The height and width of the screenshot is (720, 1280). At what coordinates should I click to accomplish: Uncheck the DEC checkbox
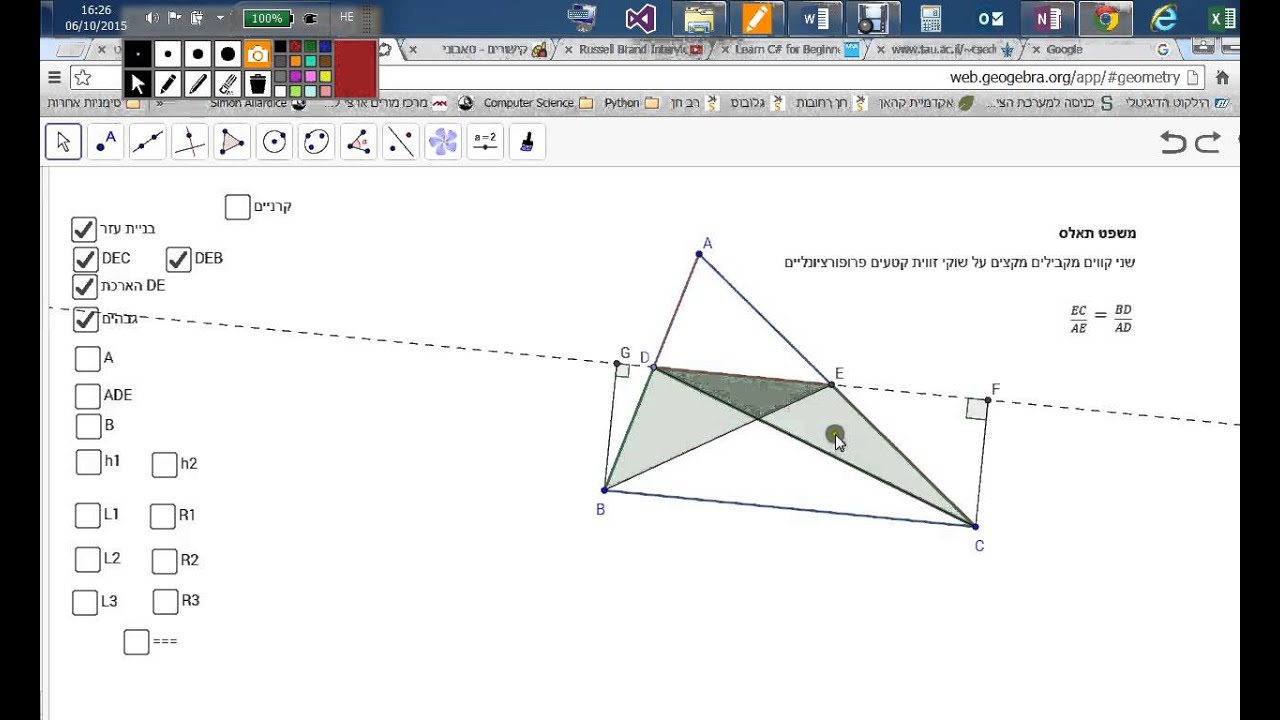pos(85,259)
